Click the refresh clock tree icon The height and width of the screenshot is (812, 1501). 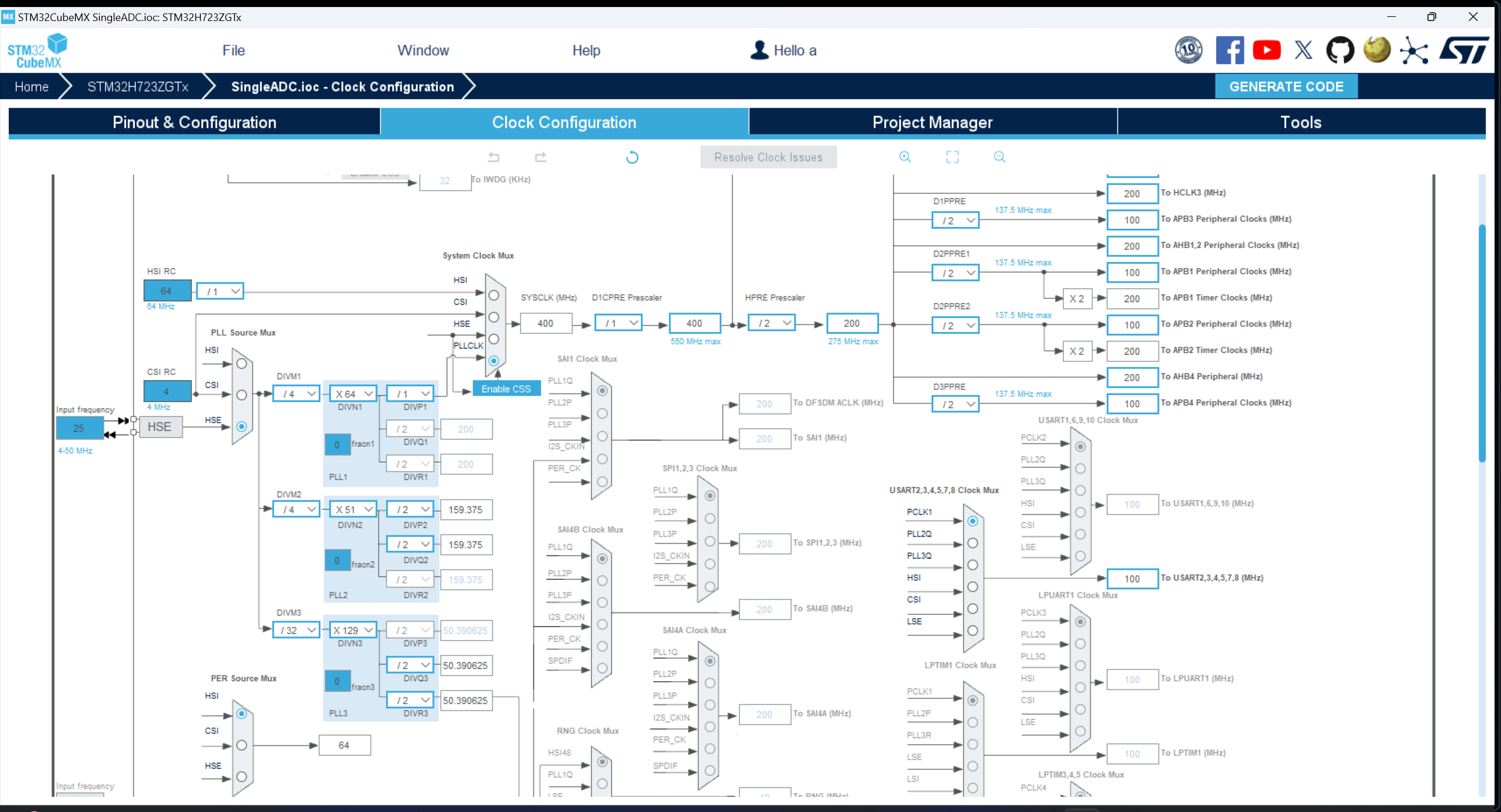point(632,157)
